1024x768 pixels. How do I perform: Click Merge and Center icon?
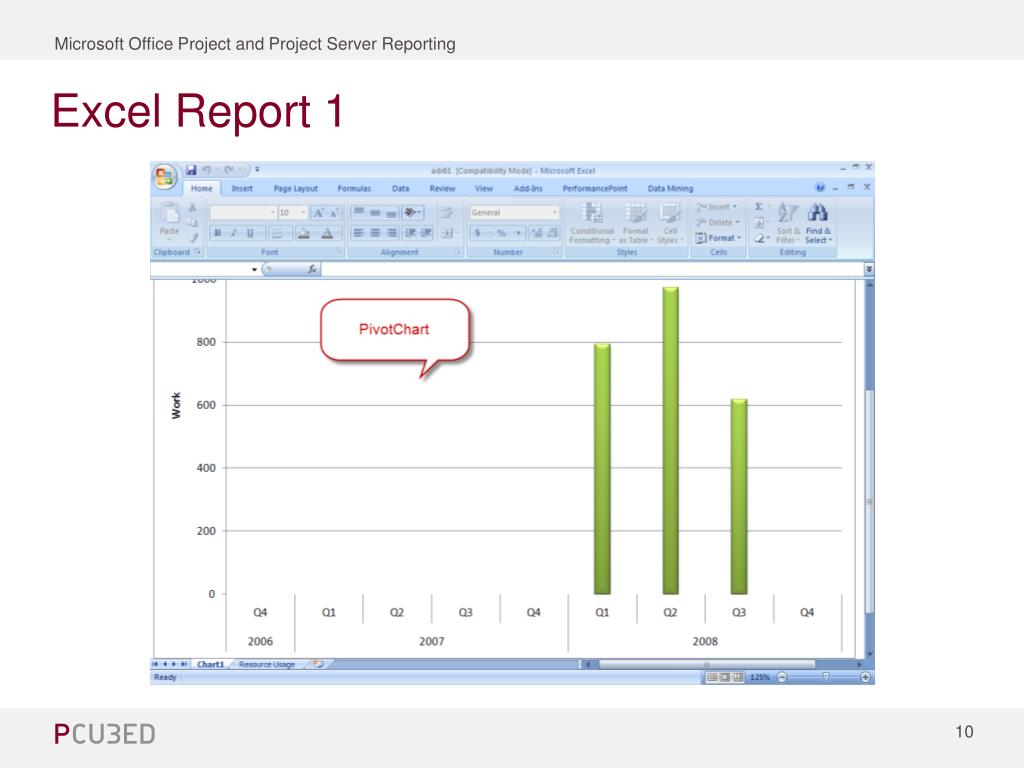click(449, 233)
